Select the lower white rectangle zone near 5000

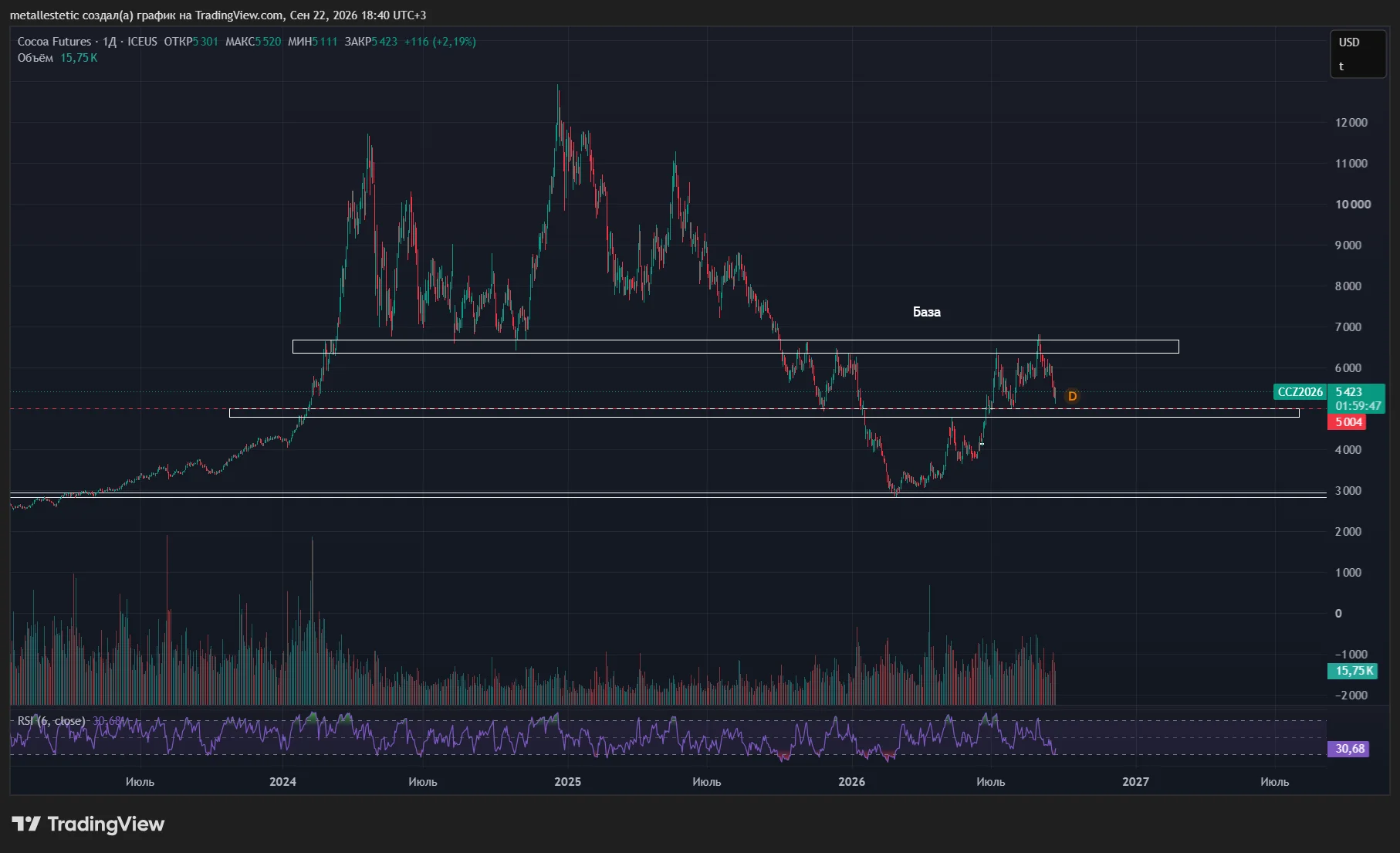click(x=764, y=413)
